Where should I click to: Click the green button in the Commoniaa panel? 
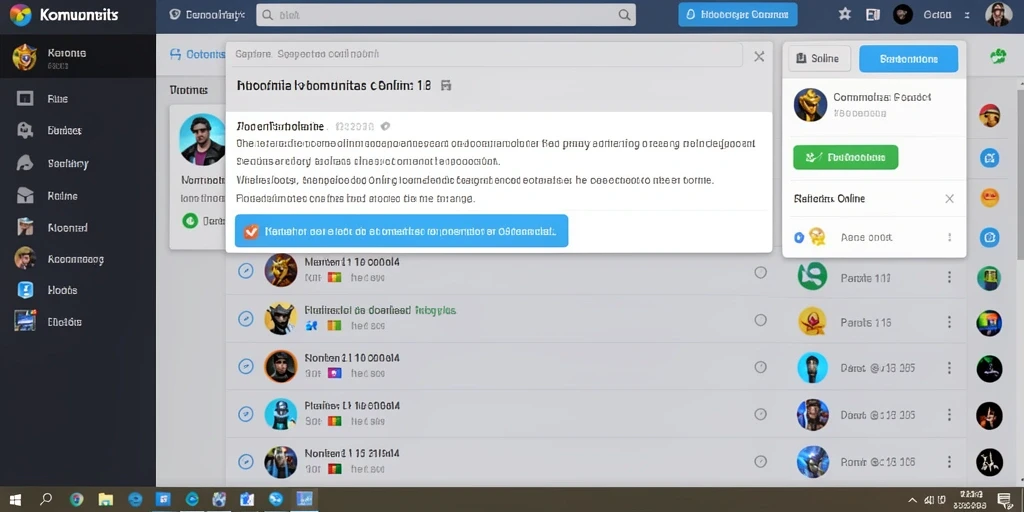[846, 157]
